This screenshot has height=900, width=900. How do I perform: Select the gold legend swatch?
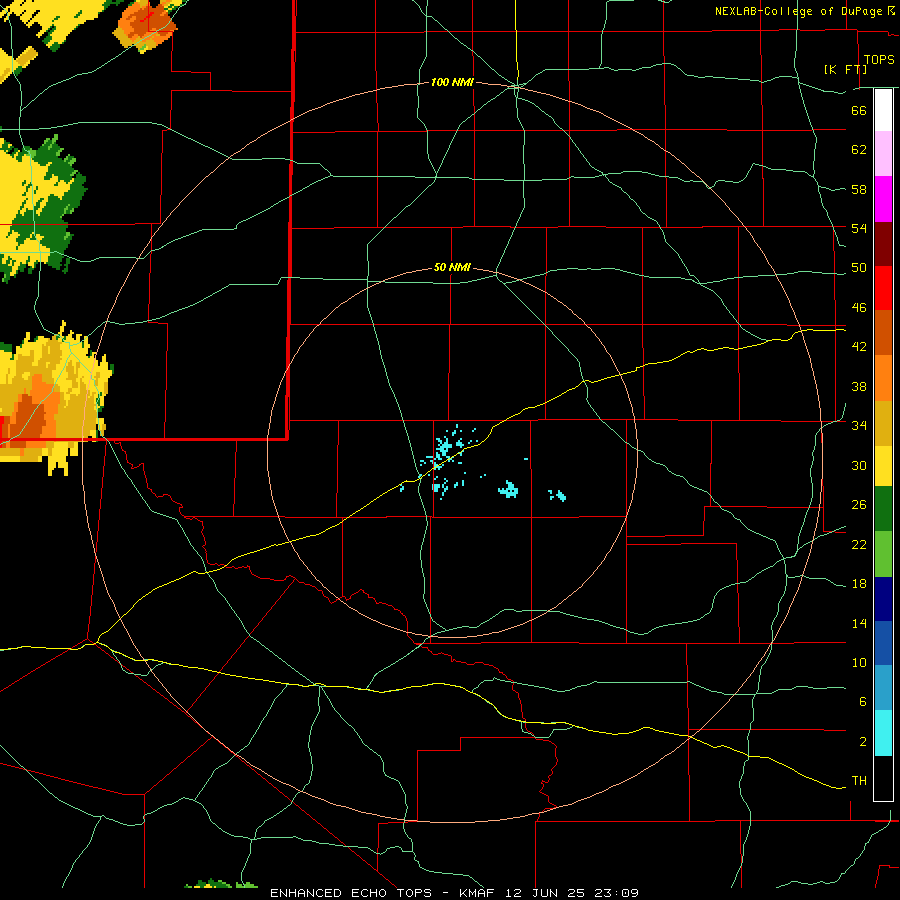883,423
